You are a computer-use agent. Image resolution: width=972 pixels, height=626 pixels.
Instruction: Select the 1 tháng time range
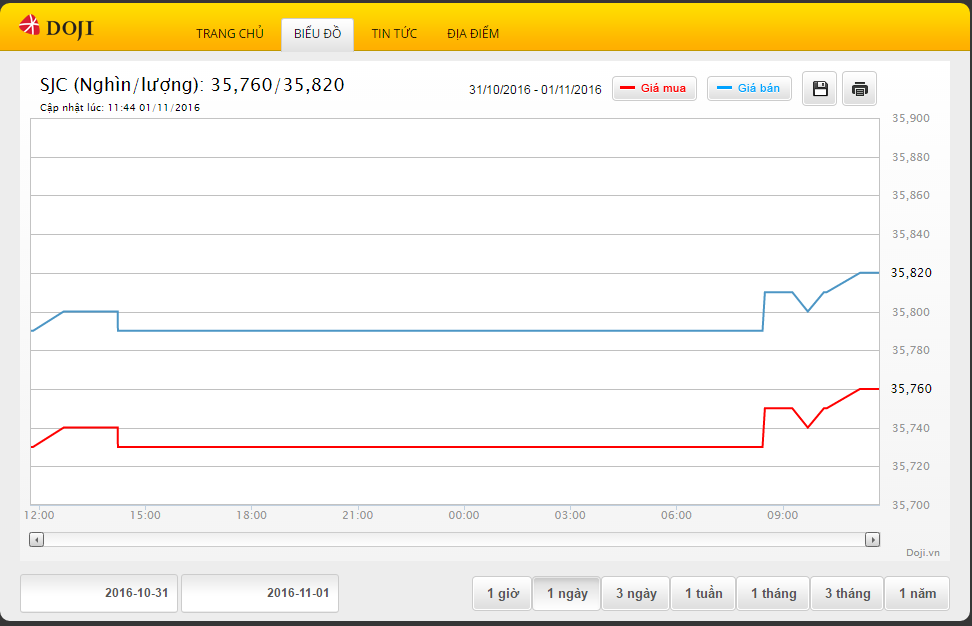coord(774,593)
